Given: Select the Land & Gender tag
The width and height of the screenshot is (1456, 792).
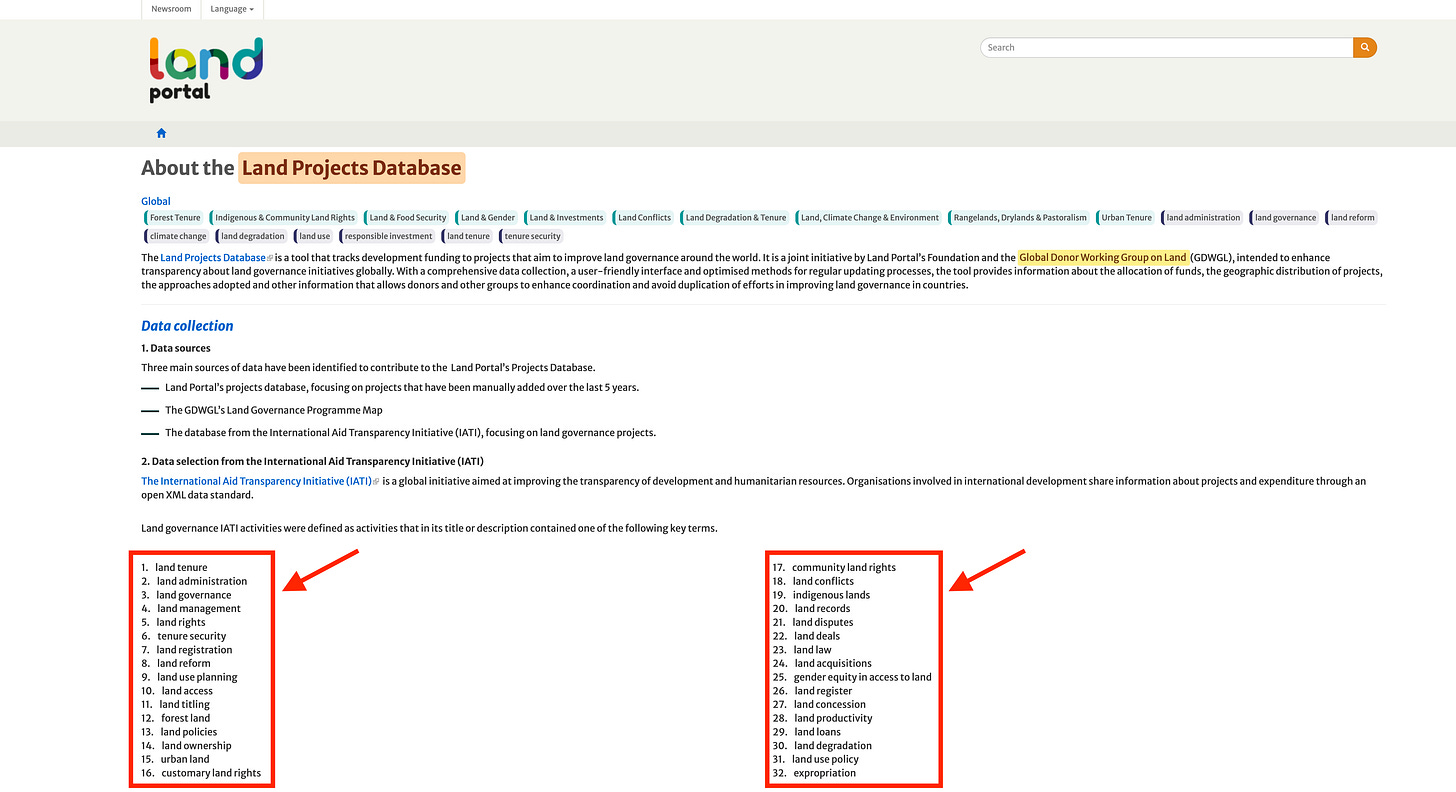Looking at the screenshot, I should (x=487, y=217).
